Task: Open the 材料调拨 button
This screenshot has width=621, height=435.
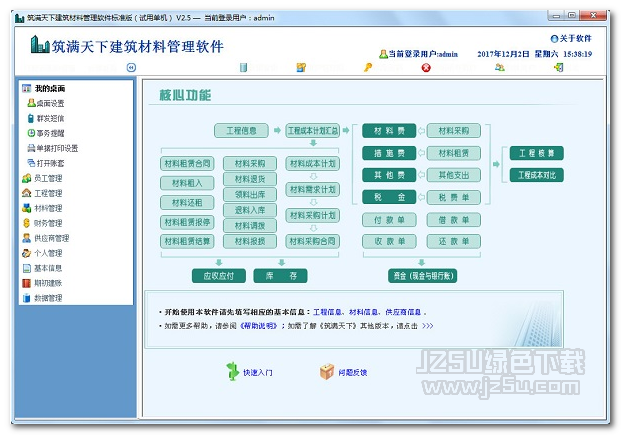Action: (250, 226)
